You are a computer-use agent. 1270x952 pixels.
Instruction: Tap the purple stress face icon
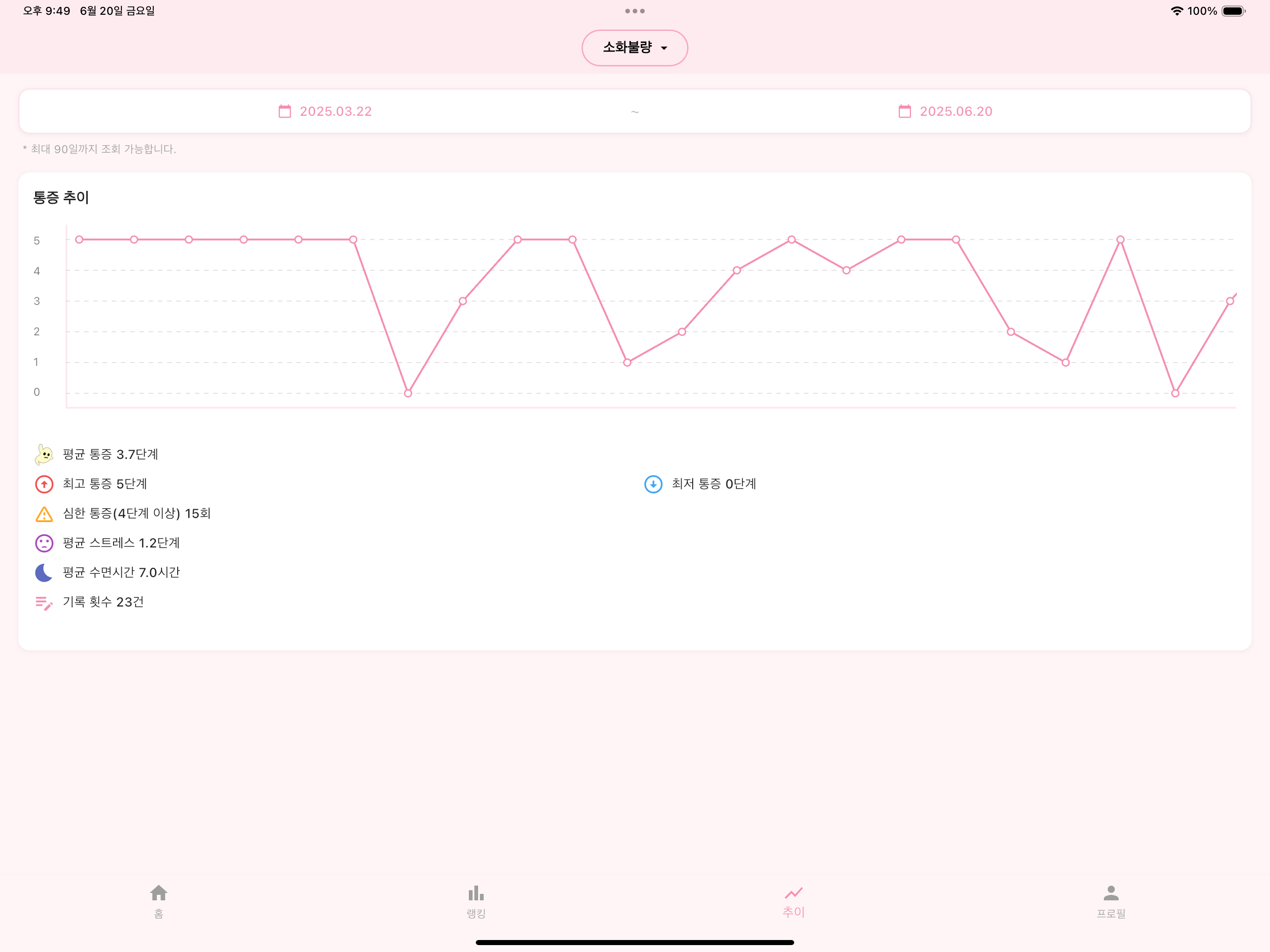point(44,543)
